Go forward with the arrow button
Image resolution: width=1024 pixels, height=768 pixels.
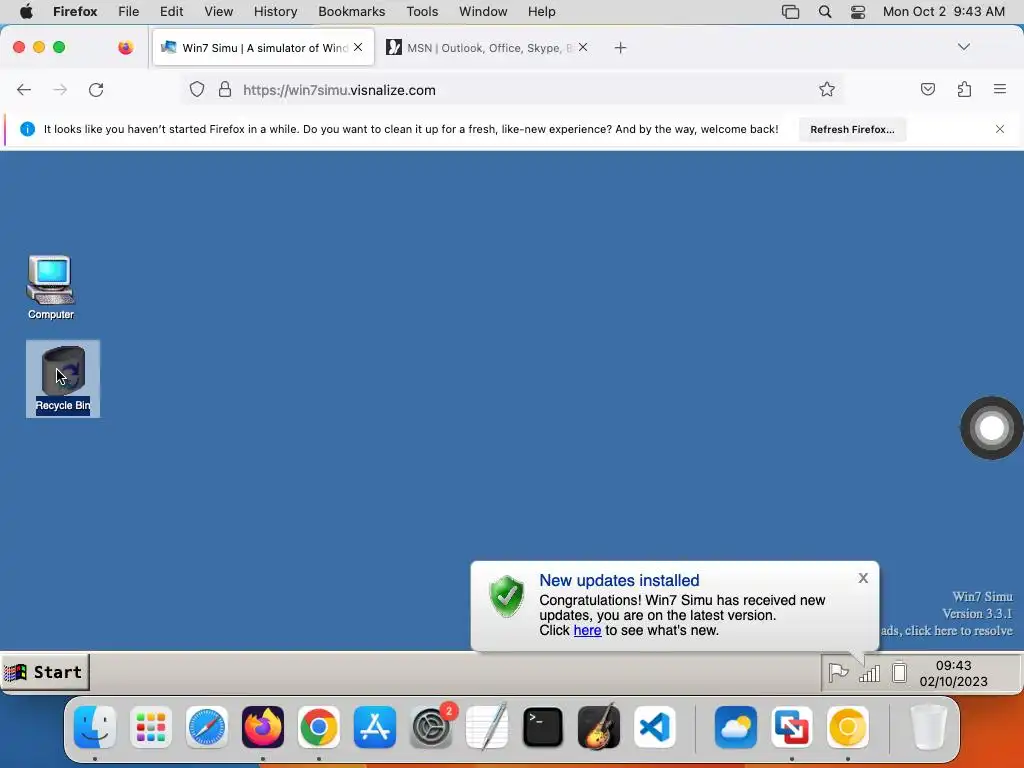pyautogui.click(x=60, y=89)
